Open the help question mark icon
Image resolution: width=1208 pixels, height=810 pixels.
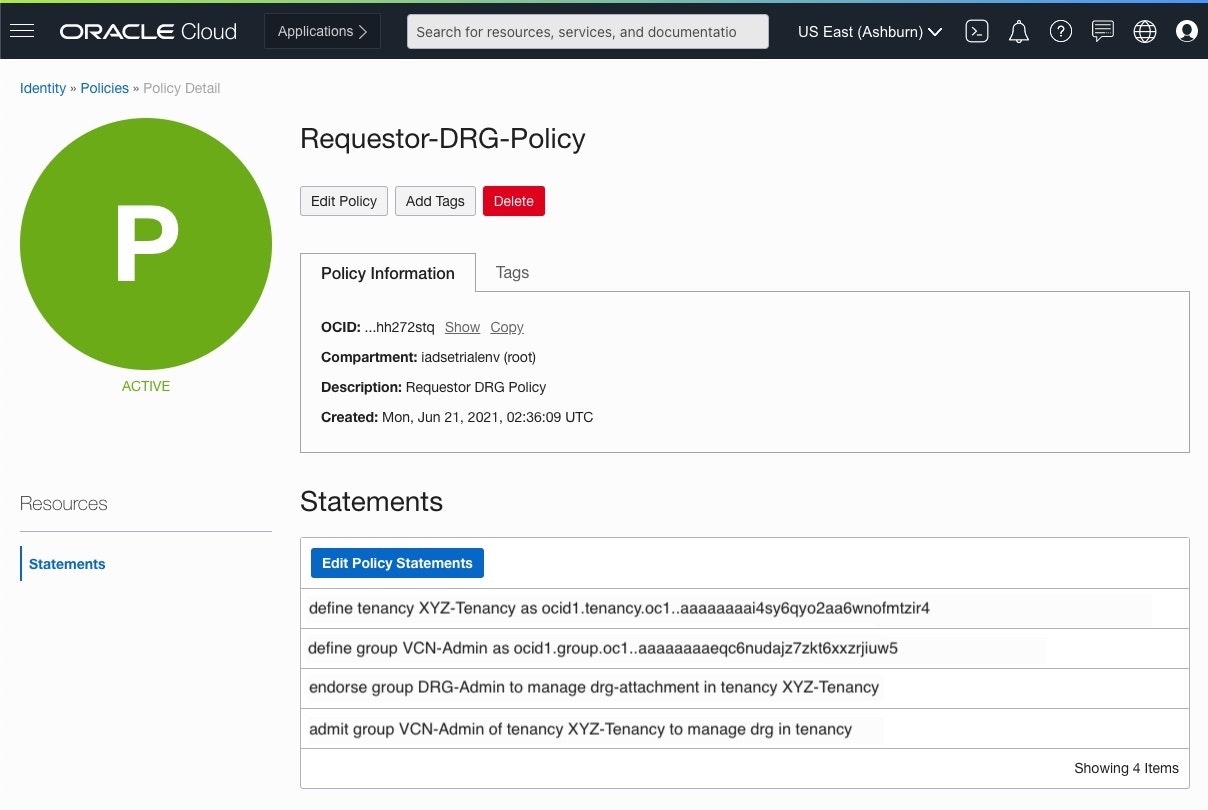click(x=1061, y=32)
